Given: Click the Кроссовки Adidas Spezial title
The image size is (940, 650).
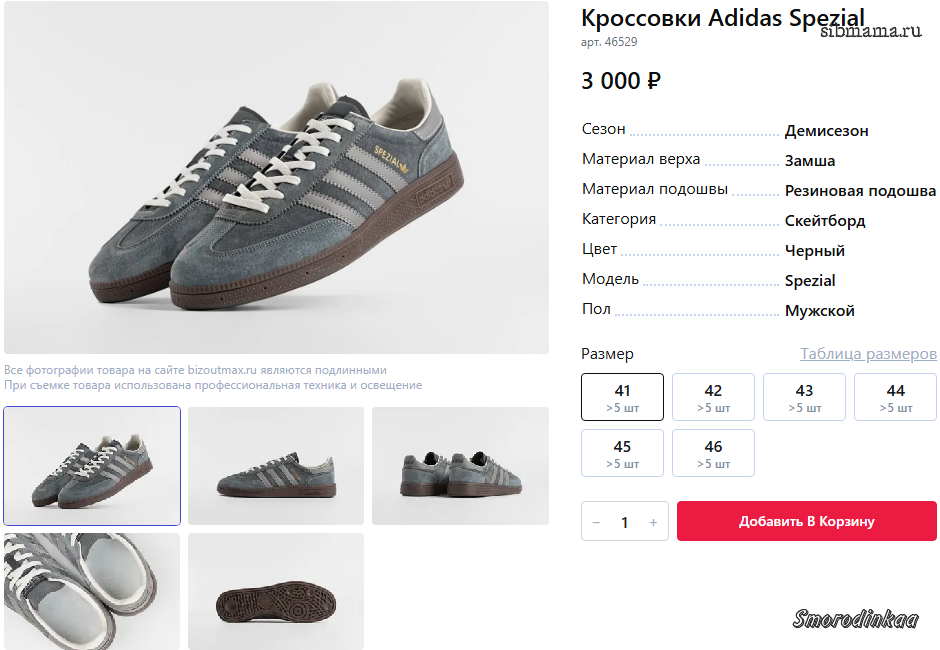Looking at the screenshot, I should point(722,18).
